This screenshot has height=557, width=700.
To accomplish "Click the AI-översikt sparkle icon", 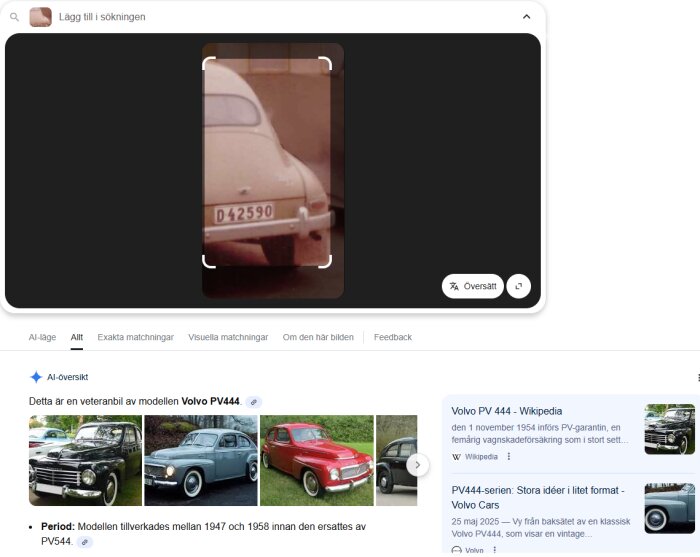I will (36, 377).
